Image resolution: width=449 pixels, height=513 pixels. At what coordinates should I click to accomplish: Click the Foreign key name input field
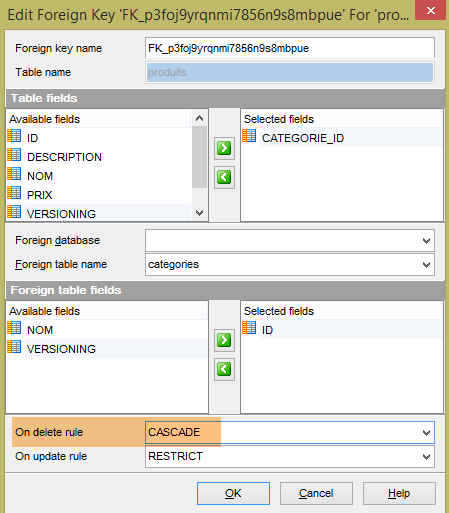click(x=290, y=48)
